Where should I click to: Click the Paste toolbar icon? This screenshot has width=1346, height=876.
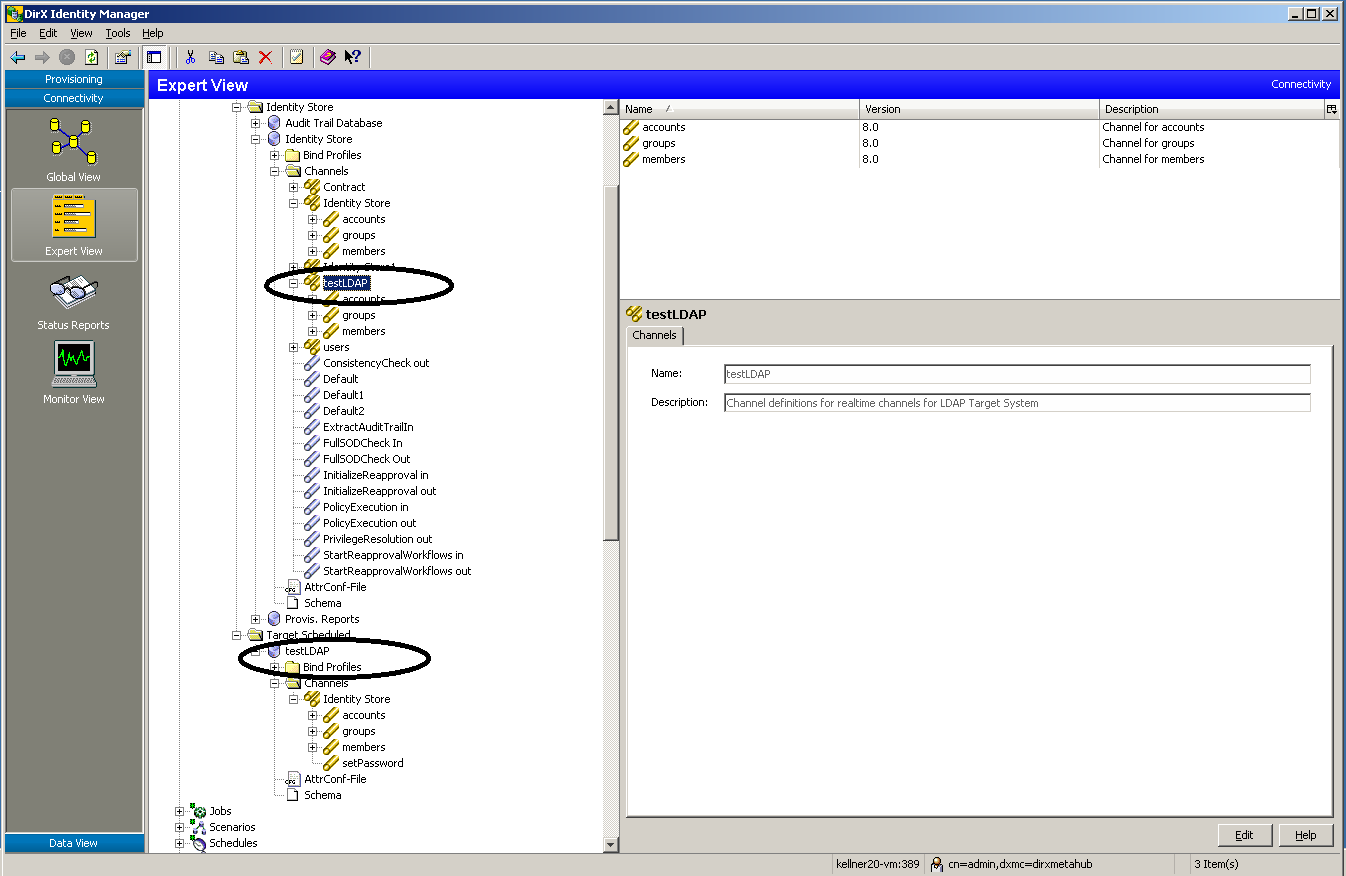[241, 57]
